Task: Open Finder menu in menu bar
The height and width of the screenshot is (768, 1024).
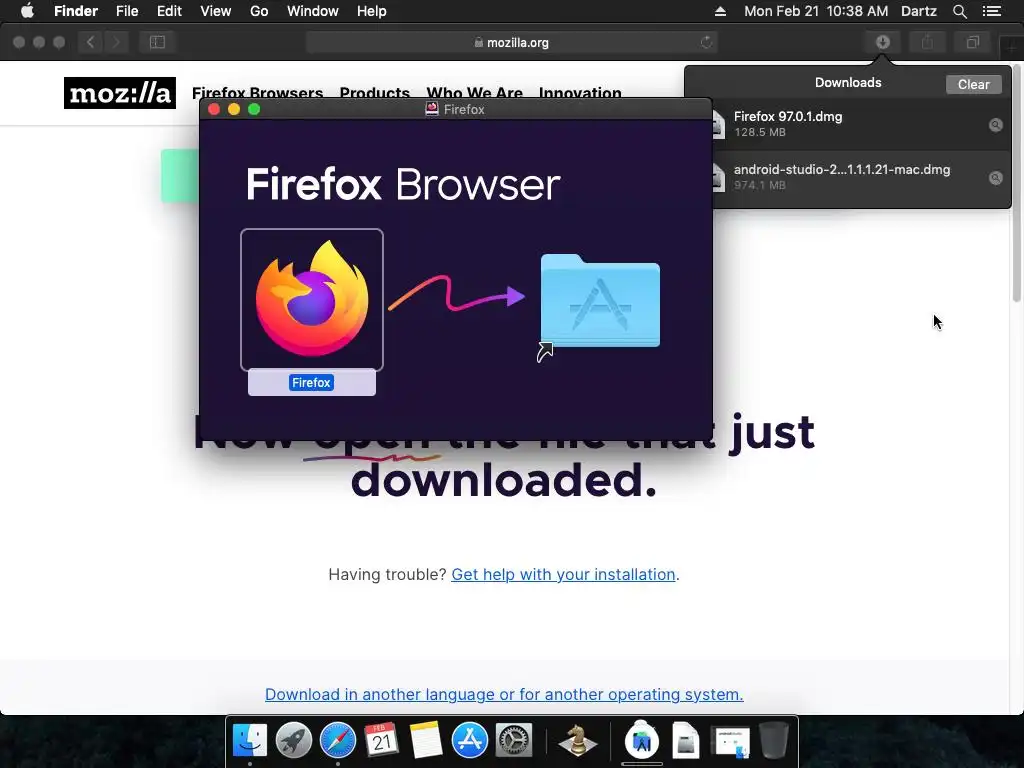Action: pyautogui.click(x=76, y=11)
